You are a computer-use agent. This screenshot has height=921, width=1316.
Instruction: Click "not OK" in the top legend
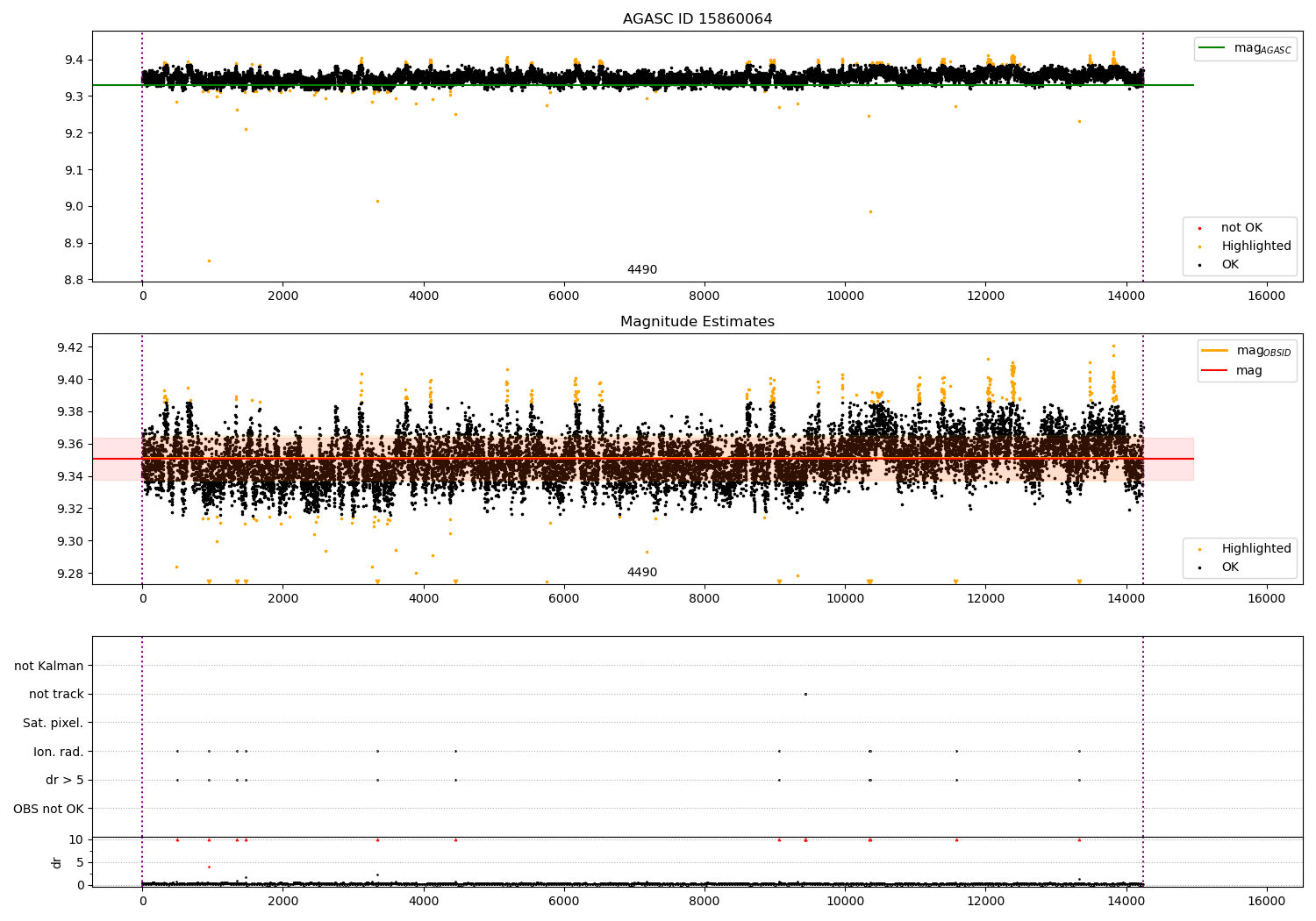click(1240, 228)
